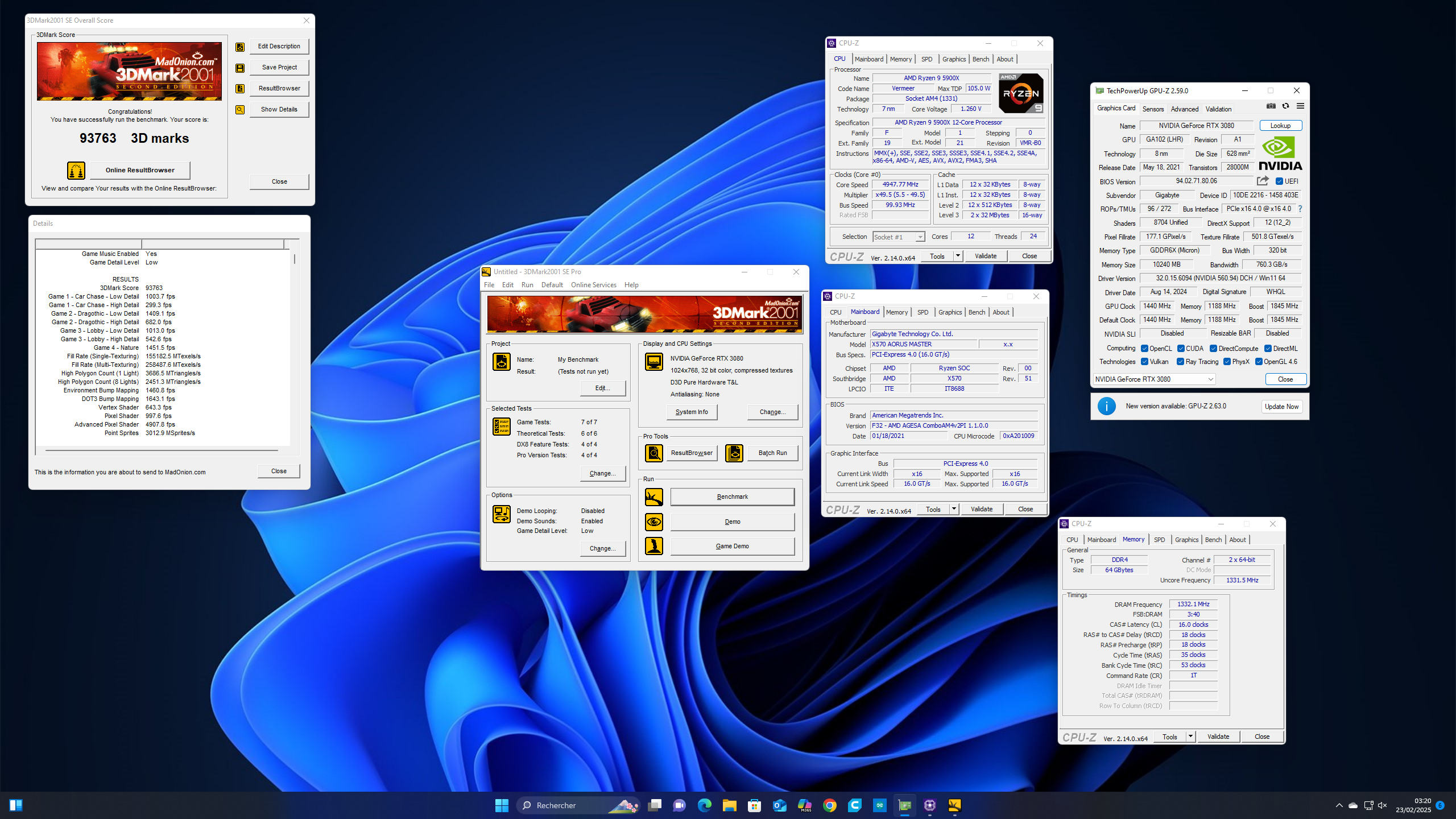Screen dimensions: 1456x819
Task: Toggle the OpenCL checkbox
Action: coord(1144,349)
